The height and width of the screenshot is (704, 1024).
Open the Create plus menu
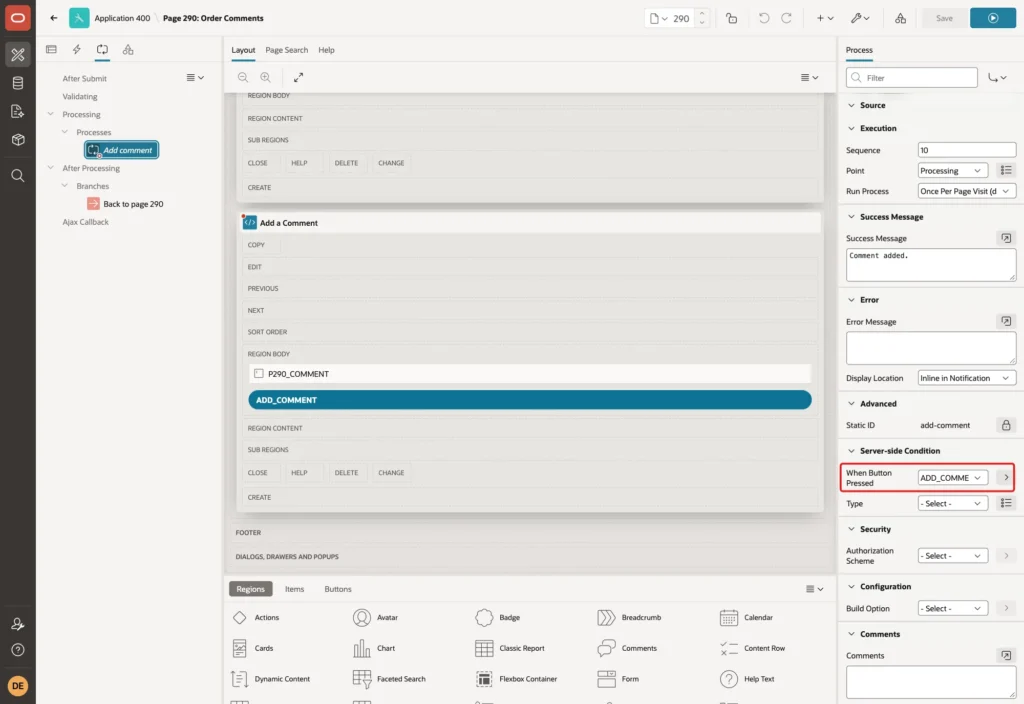(x=825, y=18)
